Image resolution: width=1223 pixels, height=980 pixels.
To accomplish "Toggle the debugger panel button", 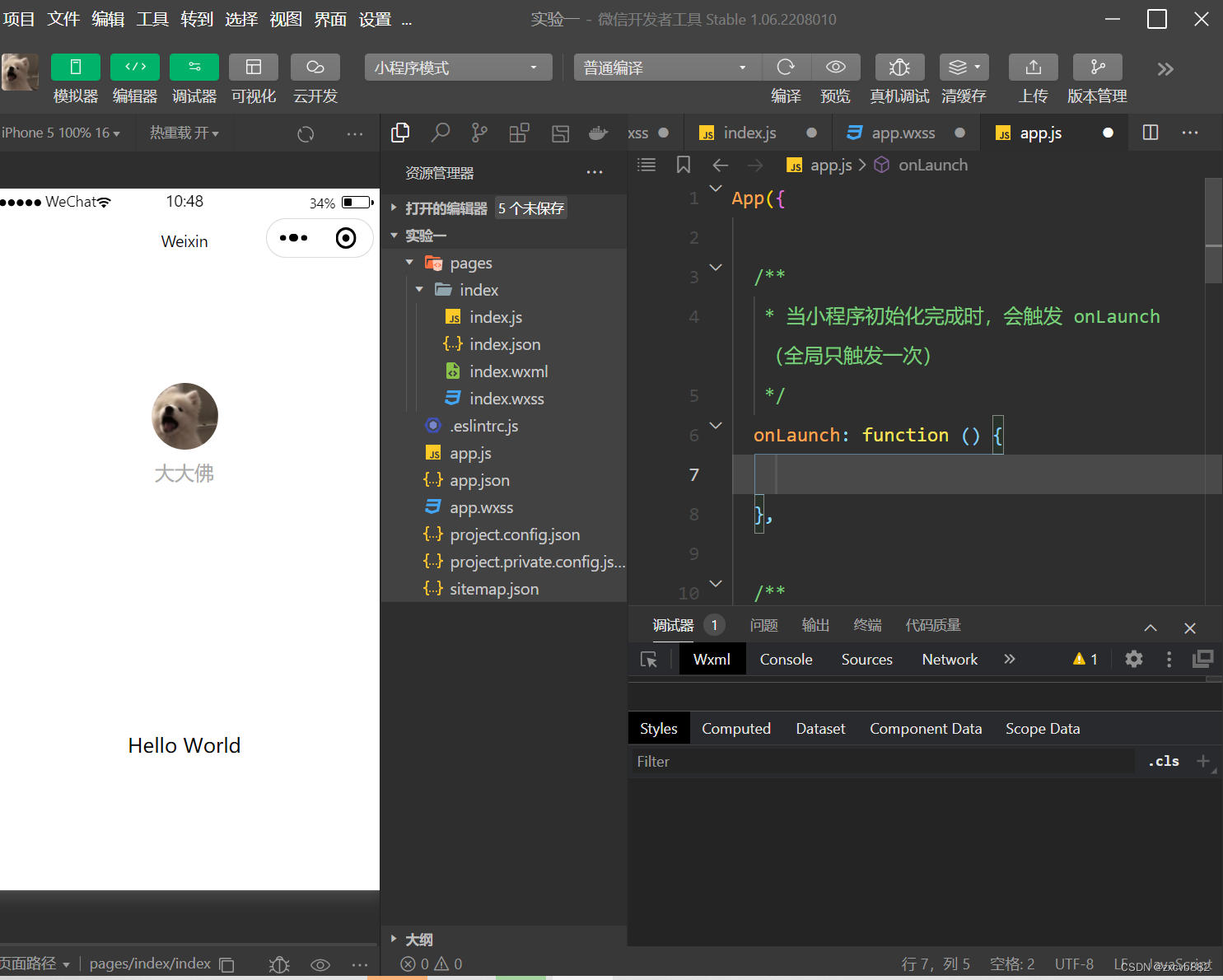I will tap(194, 68).
